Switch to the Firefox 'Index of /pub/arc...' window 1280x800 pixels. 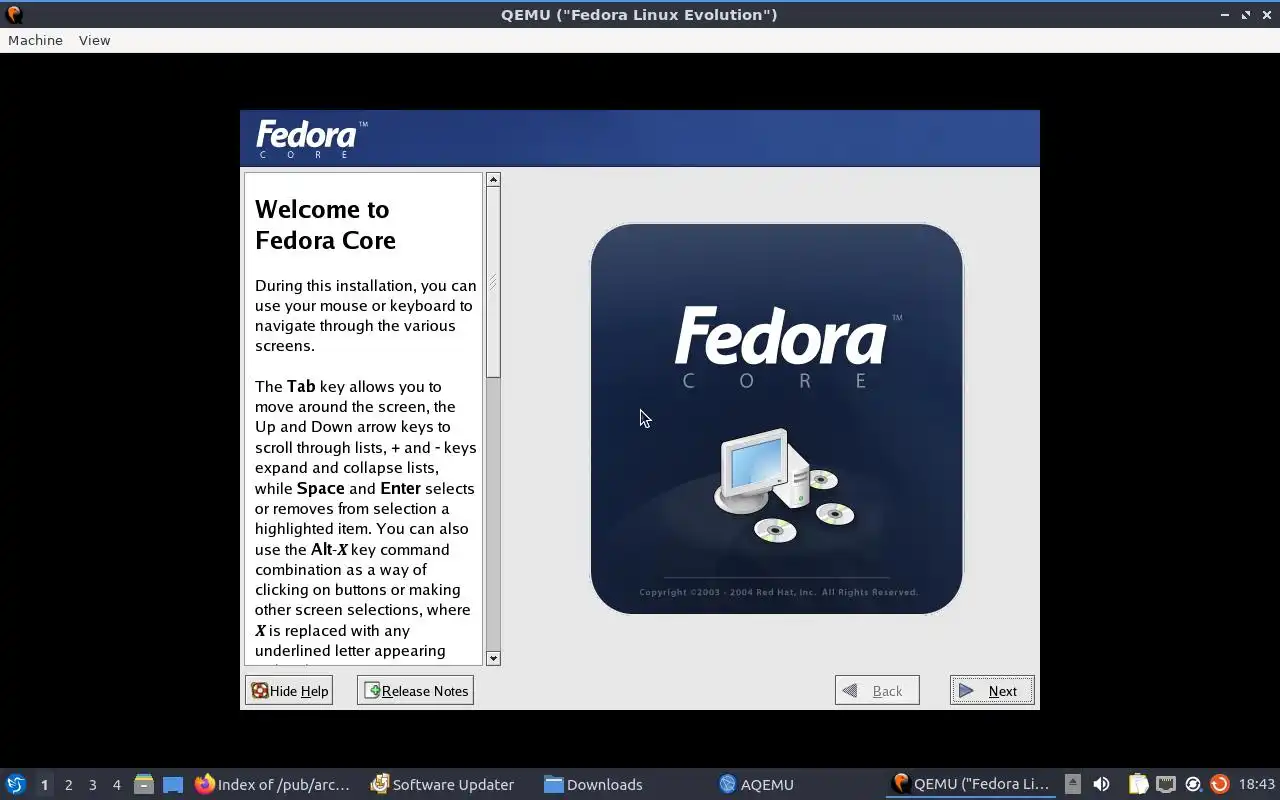point(273,785)
